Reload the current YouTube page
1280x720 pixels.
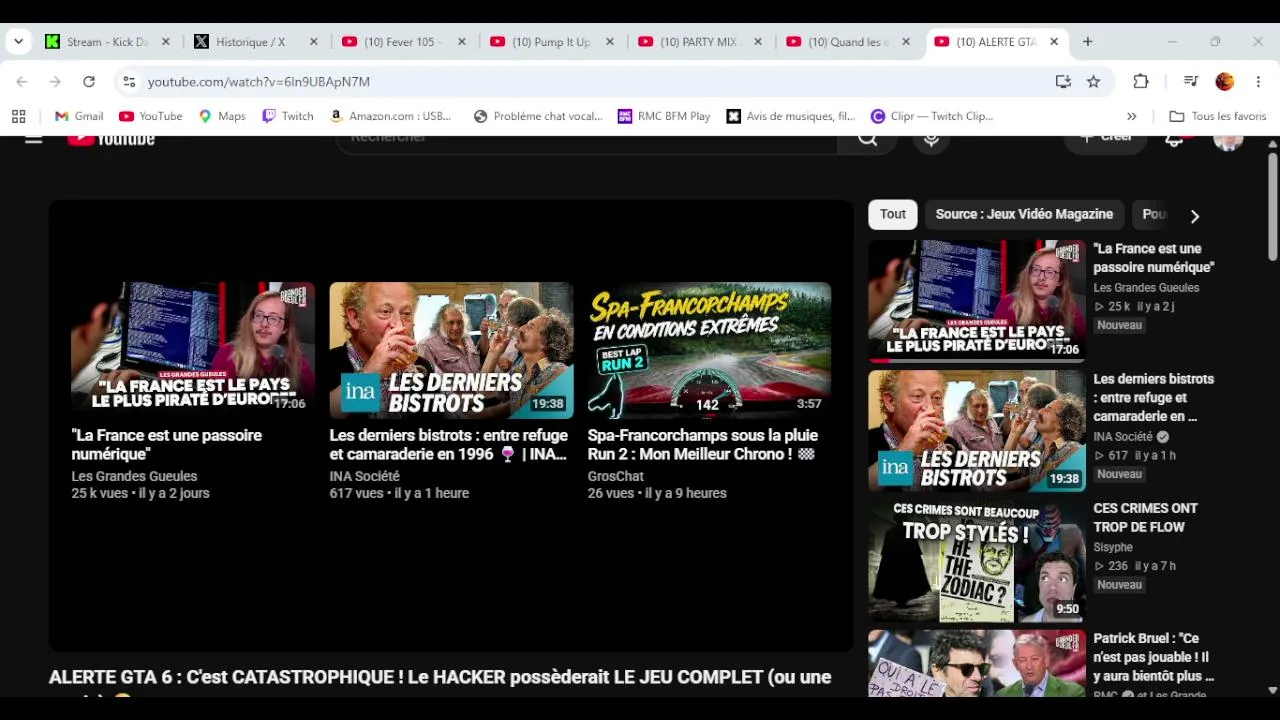(x=89, y=82)
